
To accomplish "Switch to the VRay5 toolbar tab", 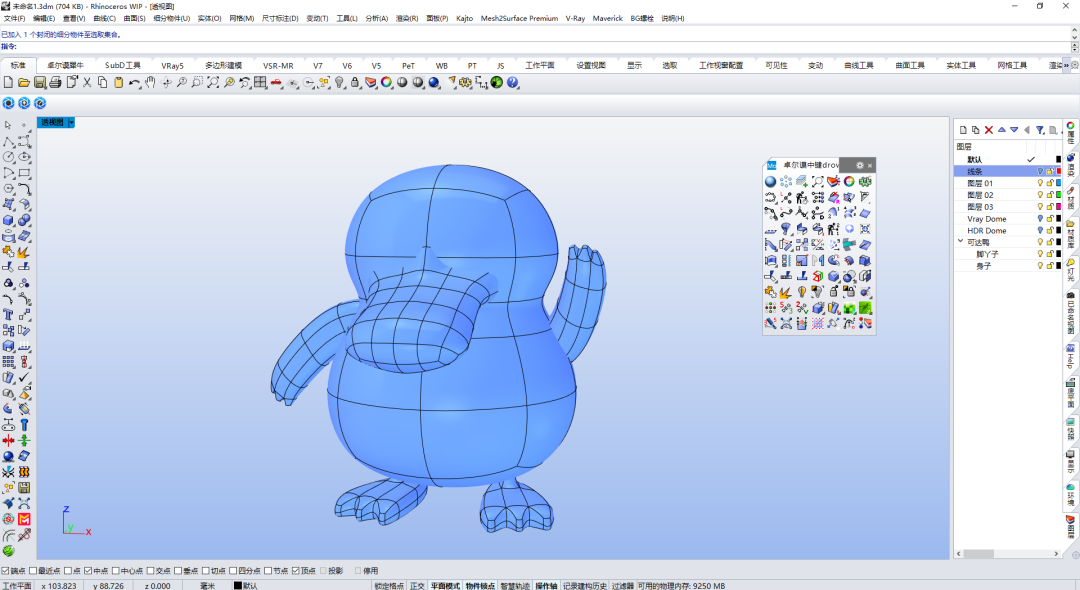I will 172,65.
